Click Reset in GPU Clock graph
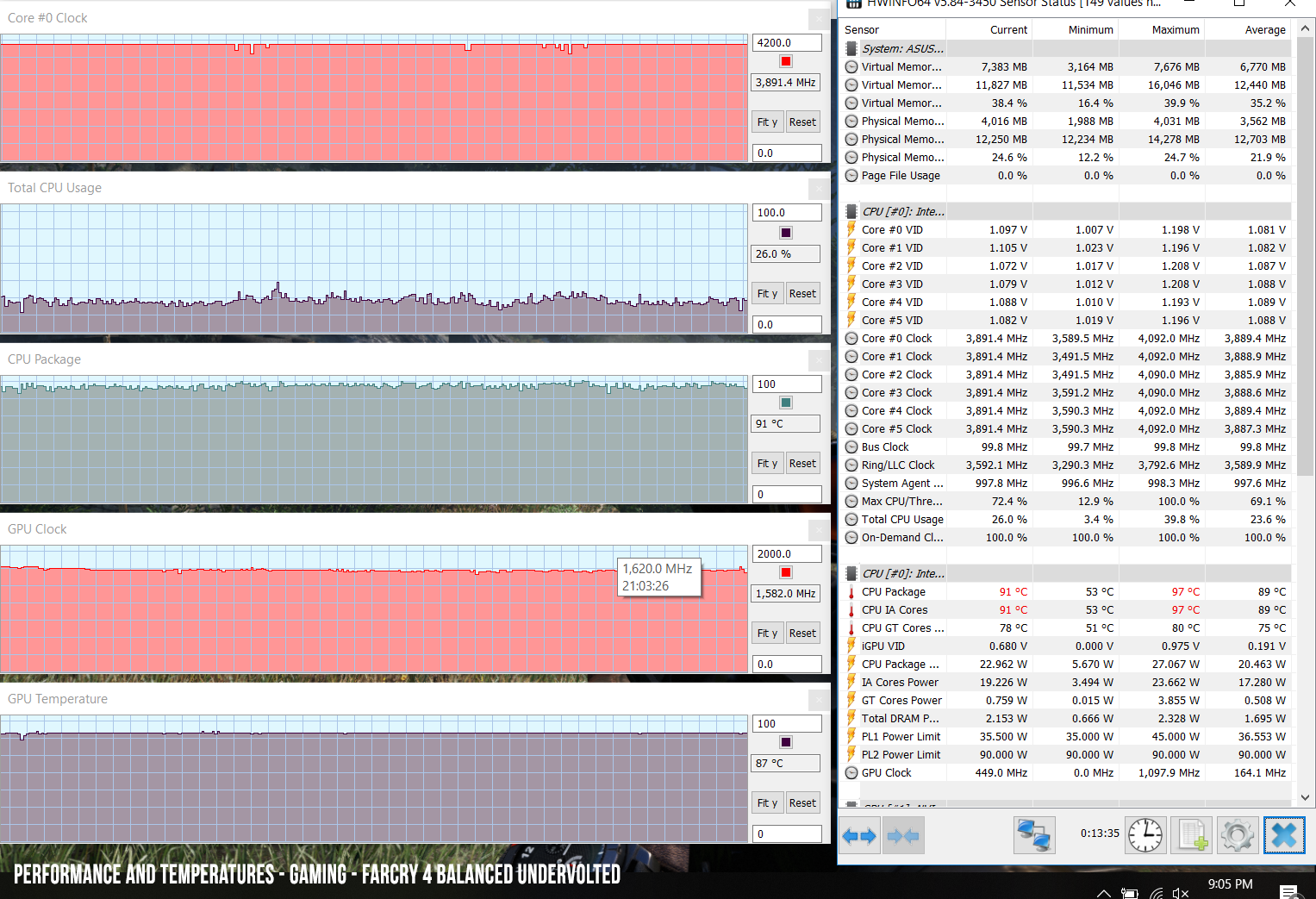The height and width of the screenshot is (899, 1316). point(802,634)
